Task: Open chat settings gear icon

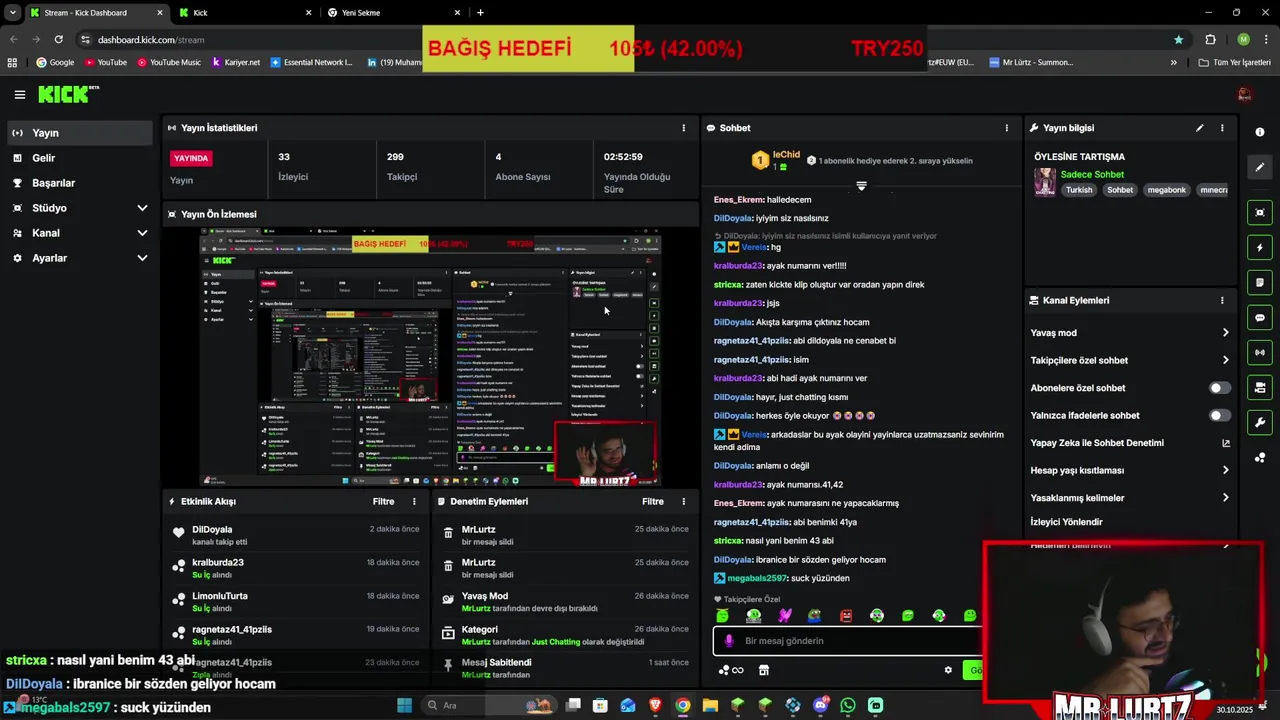Action: click(948, 670)
